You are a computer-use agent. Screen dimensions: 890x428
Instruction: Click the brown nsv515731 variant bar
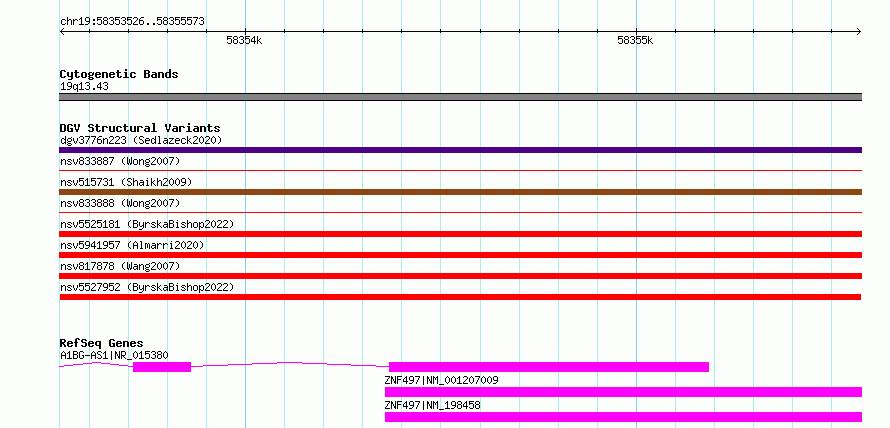pyautogui.click(x=460, y=192)
